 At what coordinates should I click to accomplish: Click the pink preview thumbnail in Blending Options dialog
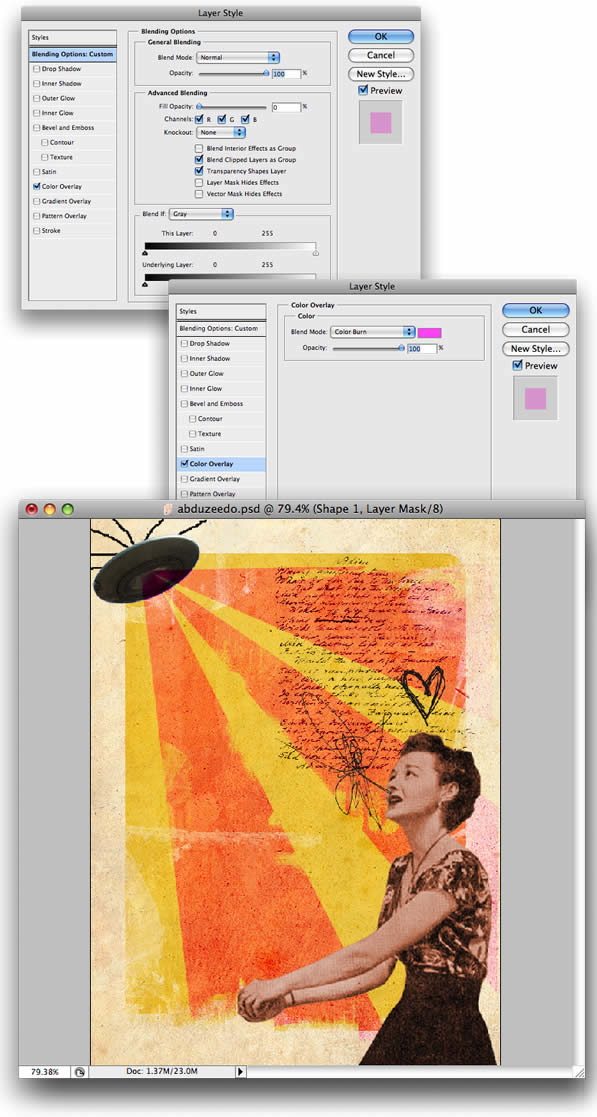(380, 122)
